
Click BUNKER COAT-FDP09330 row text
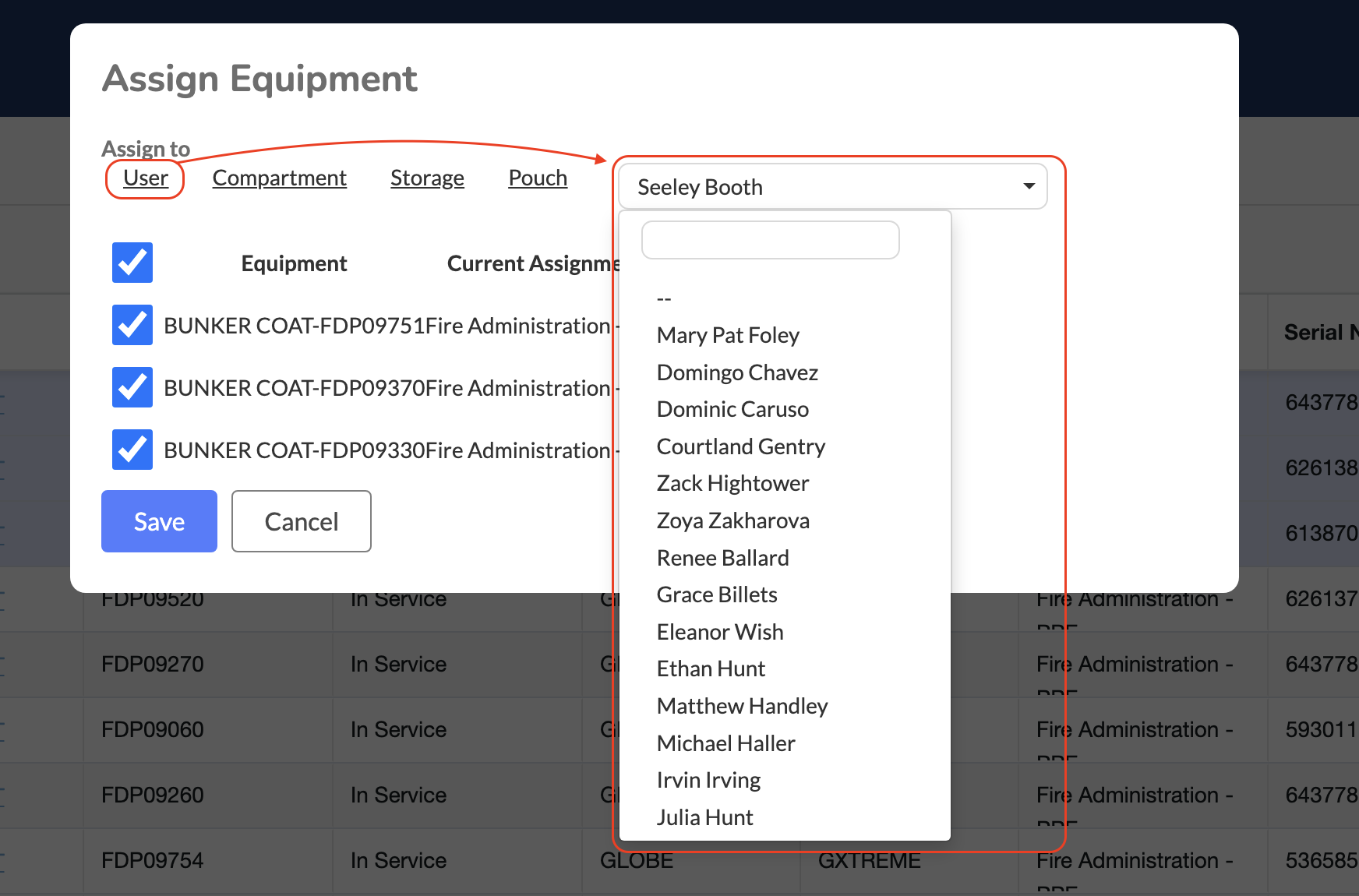pyautogui.click(x=294, y=450)
